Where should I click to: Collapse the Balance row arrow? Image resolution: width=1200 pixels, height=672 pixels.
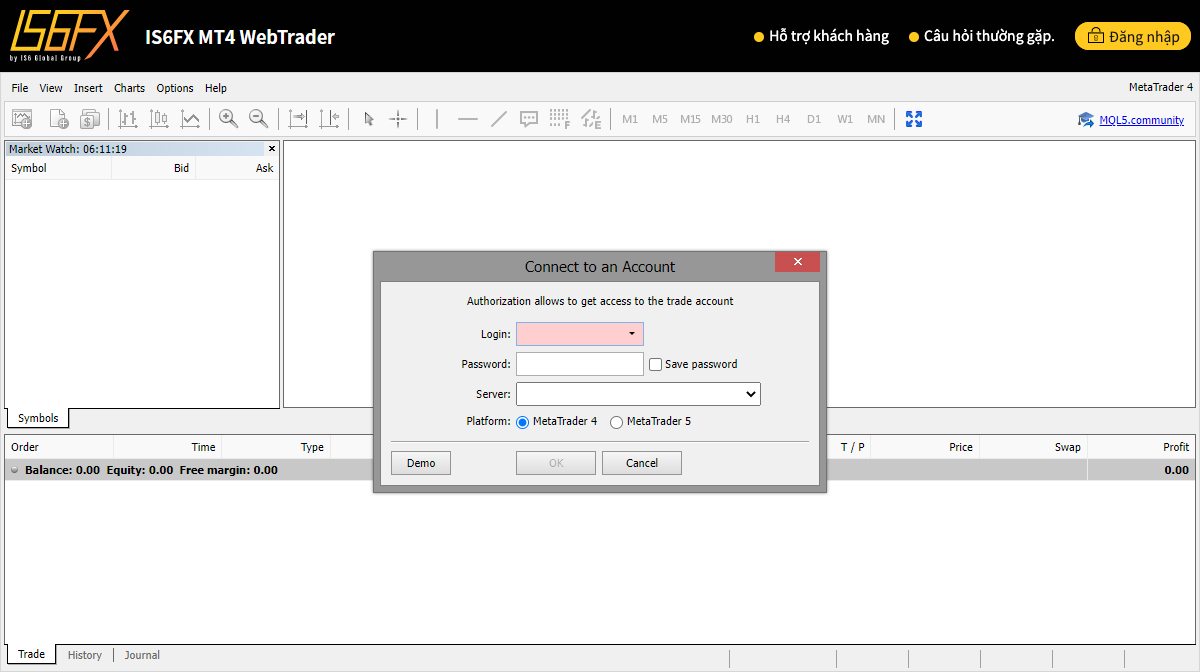point(15,470)
